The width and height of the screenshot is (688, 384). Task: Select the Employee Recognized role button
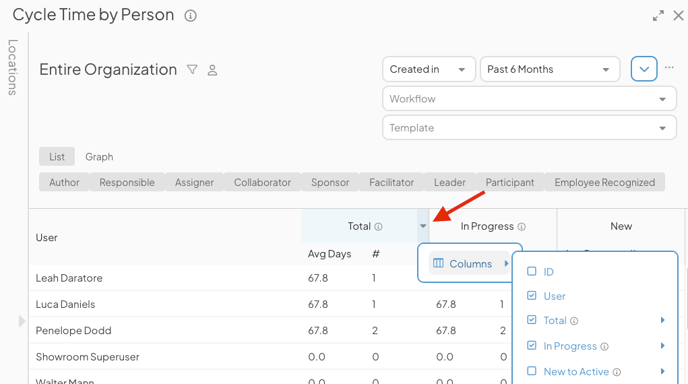pos(604,182)
